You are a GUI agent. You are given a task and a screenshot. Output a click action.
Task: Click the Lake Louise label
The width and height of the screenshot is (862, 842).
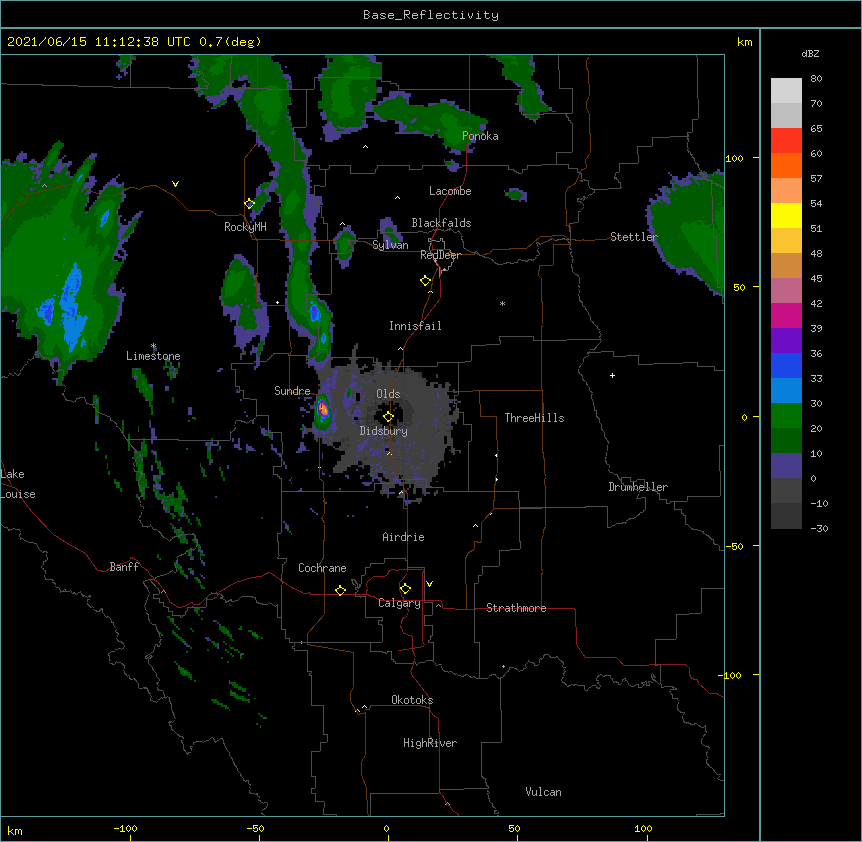(x=17, y=484)
